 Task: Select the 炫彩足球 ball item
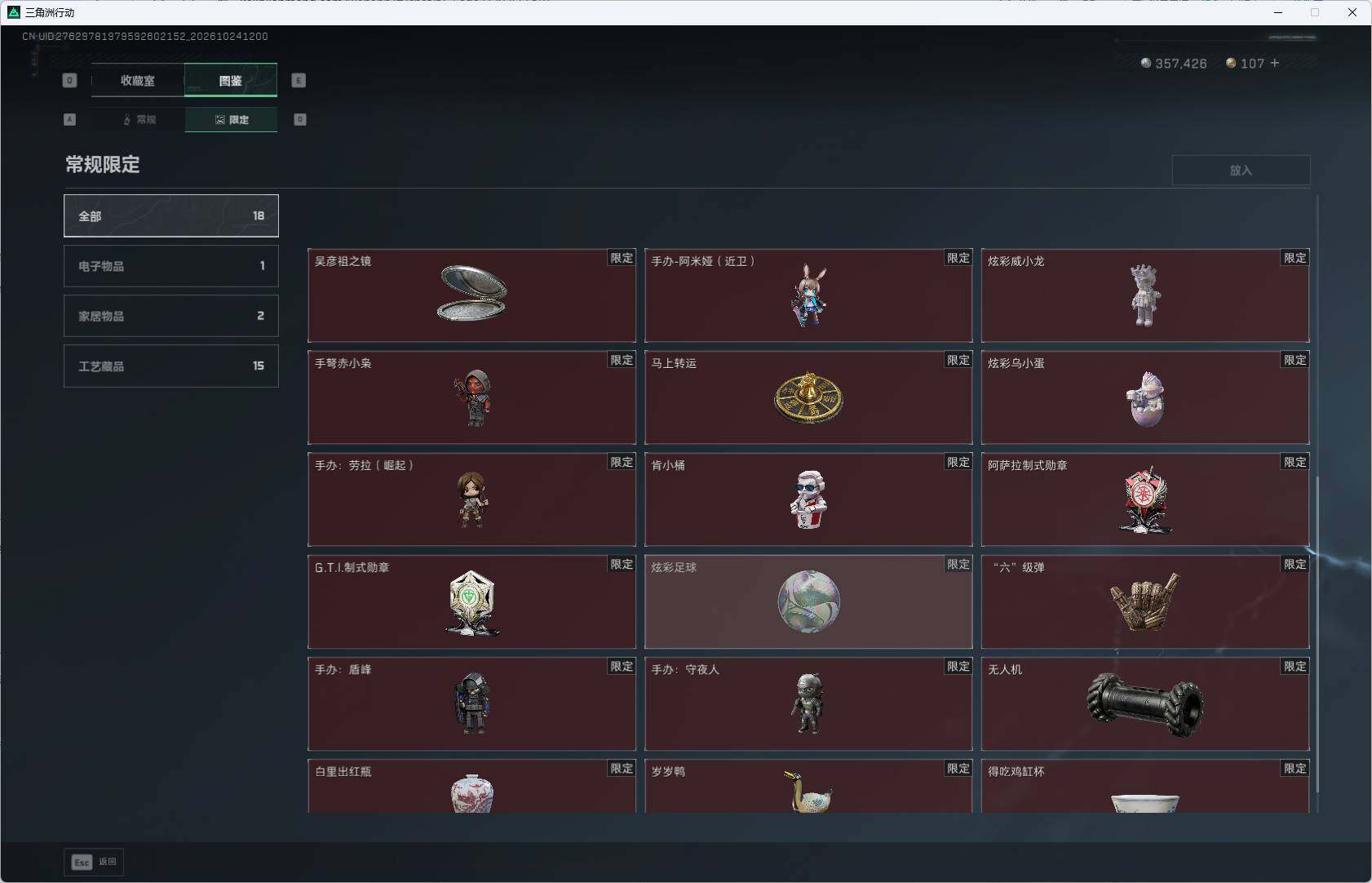tap(808, 601)
